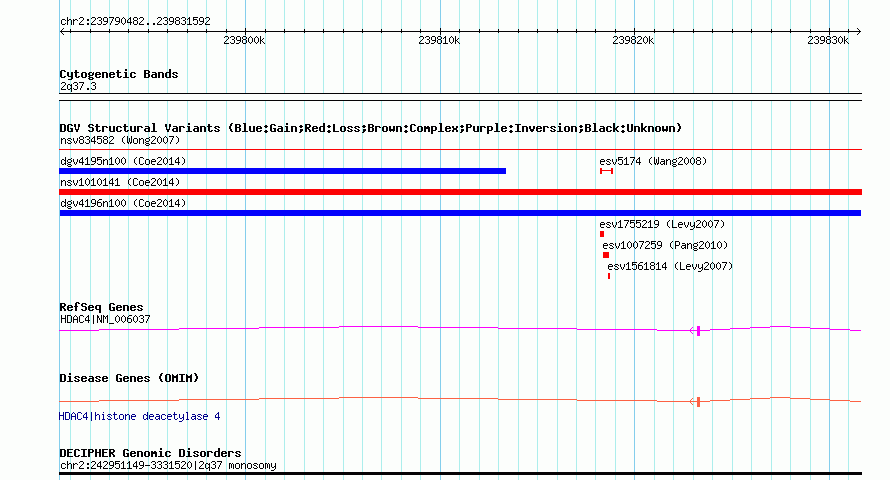Select the DECIPHER Genomic Disorders track title
This screenshot has height=480, width=890.
click(x=150, y=453)
